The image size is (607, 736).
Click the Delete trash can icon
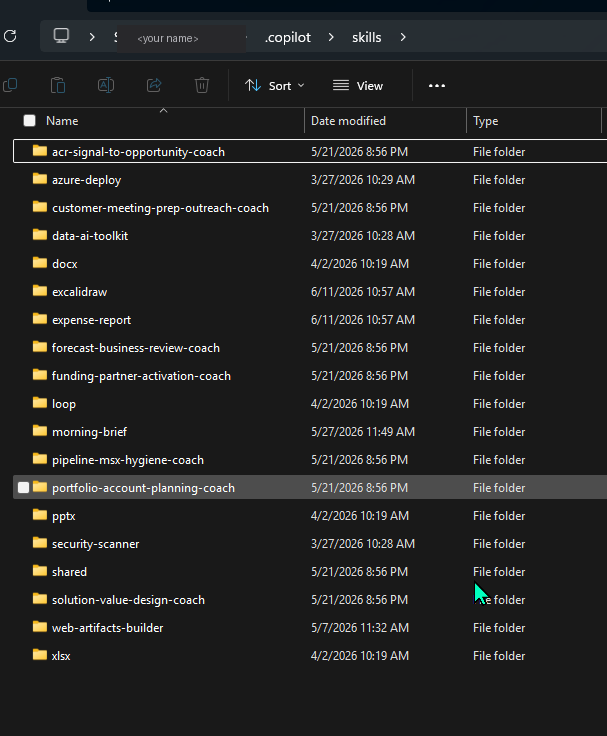tap(202, 85)
